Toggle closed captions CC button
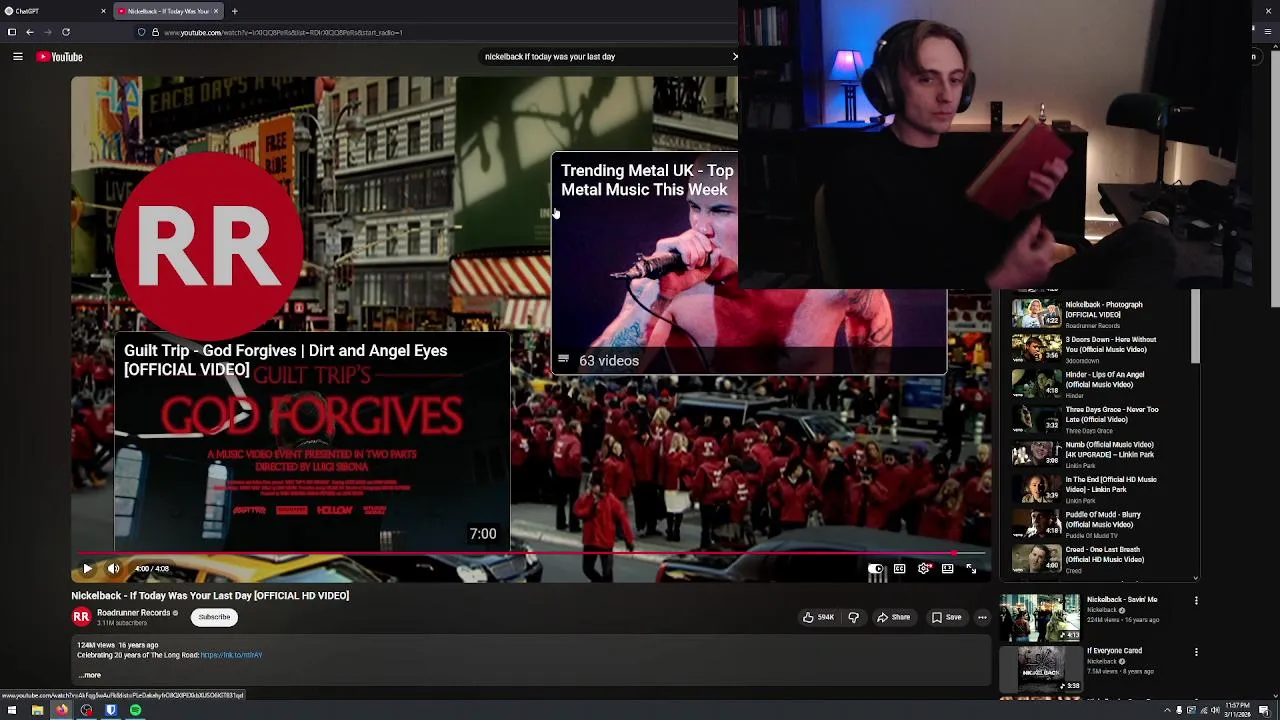This screenshot has height=720, width=1280. click(900, 568)
